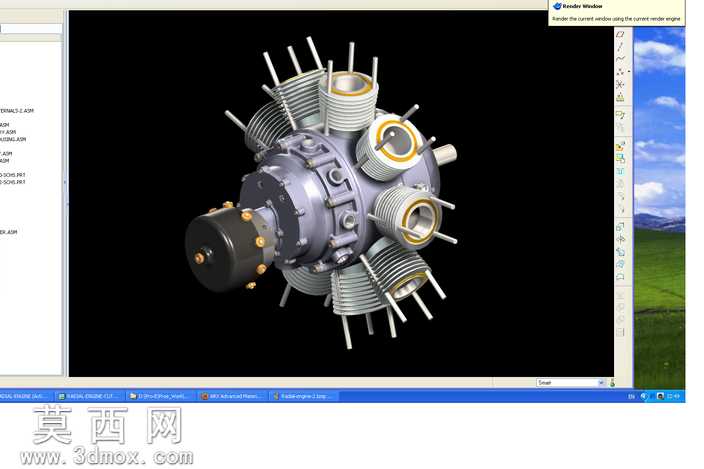Click the system tray clock

point(673,396)
